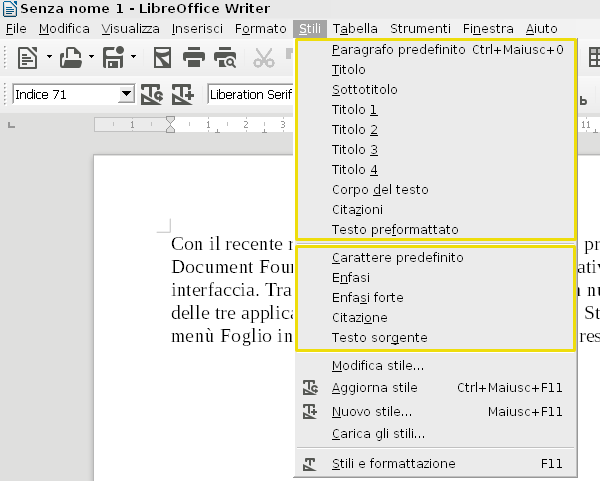This screenshot has width=600, height=481.
Task: Open the Tabella menu
Action: [355, 29]
